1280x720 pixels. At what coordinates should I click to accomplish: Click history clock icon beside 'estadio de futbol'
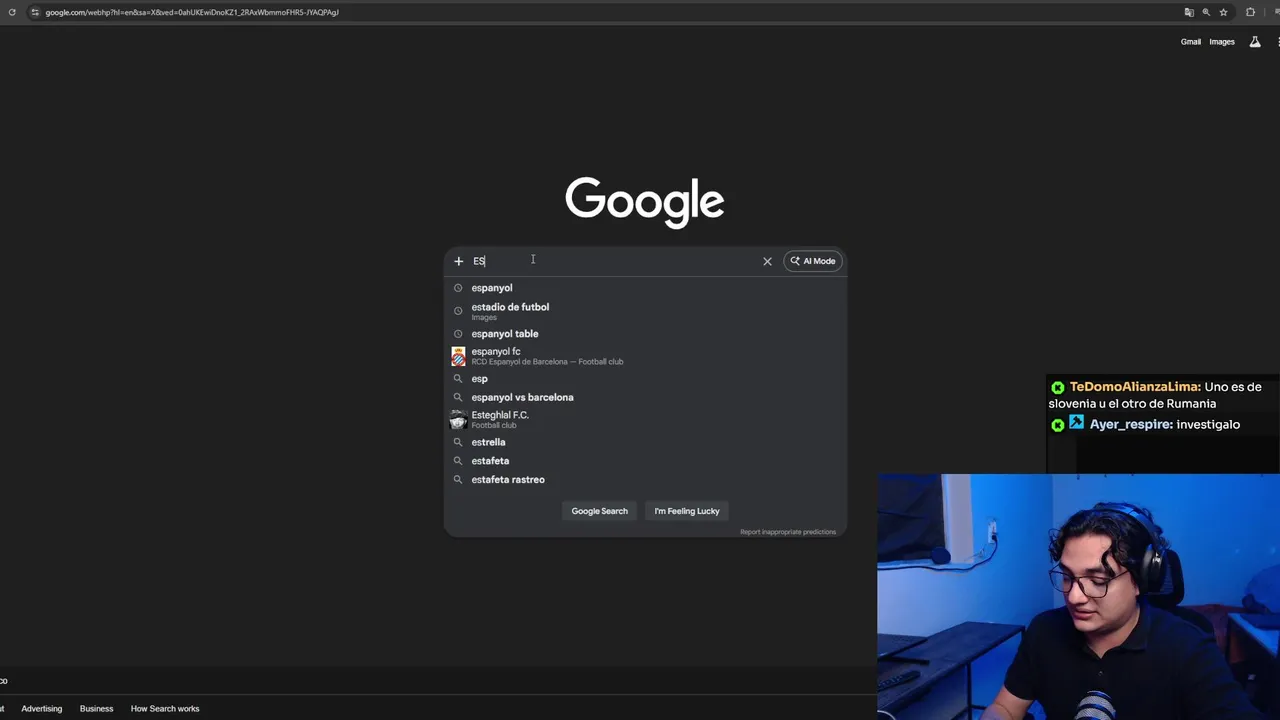458,311
